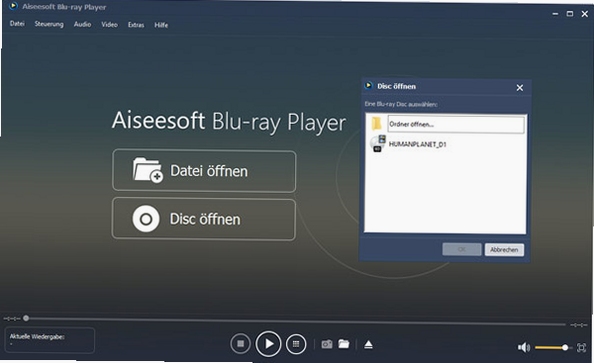The width and height of the screenshot is (594, 363).
Task: Click the 'Eine Blu-ray Disc auswählen:' label
Action: tap(401, 104)
